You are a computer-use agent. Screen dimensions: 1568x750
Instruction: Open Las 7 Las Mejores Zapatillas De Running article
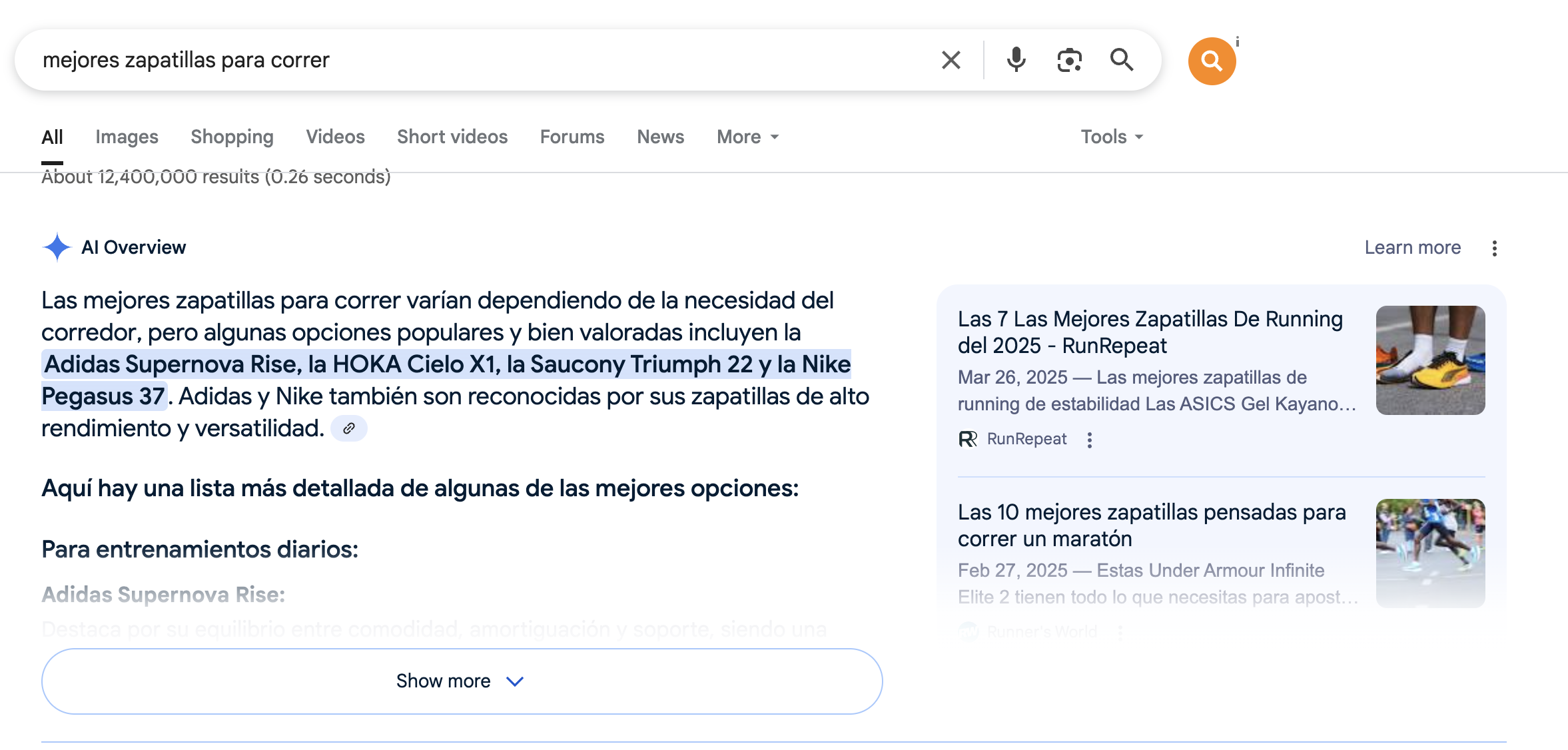pyautogui.click(x=1150, y=332)
